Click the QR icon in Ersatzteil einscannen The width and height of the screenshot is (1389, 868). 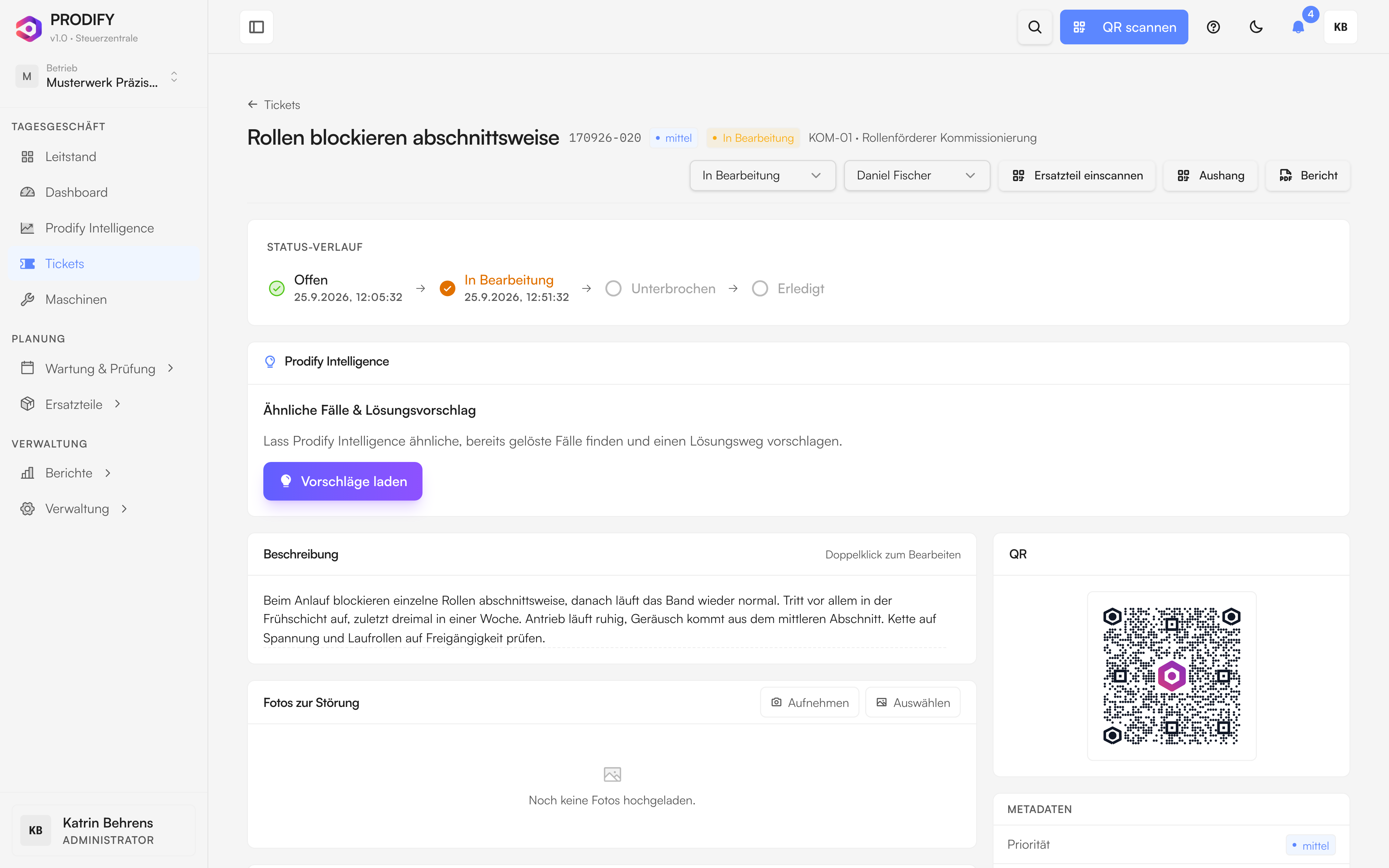pos(1018,175)
